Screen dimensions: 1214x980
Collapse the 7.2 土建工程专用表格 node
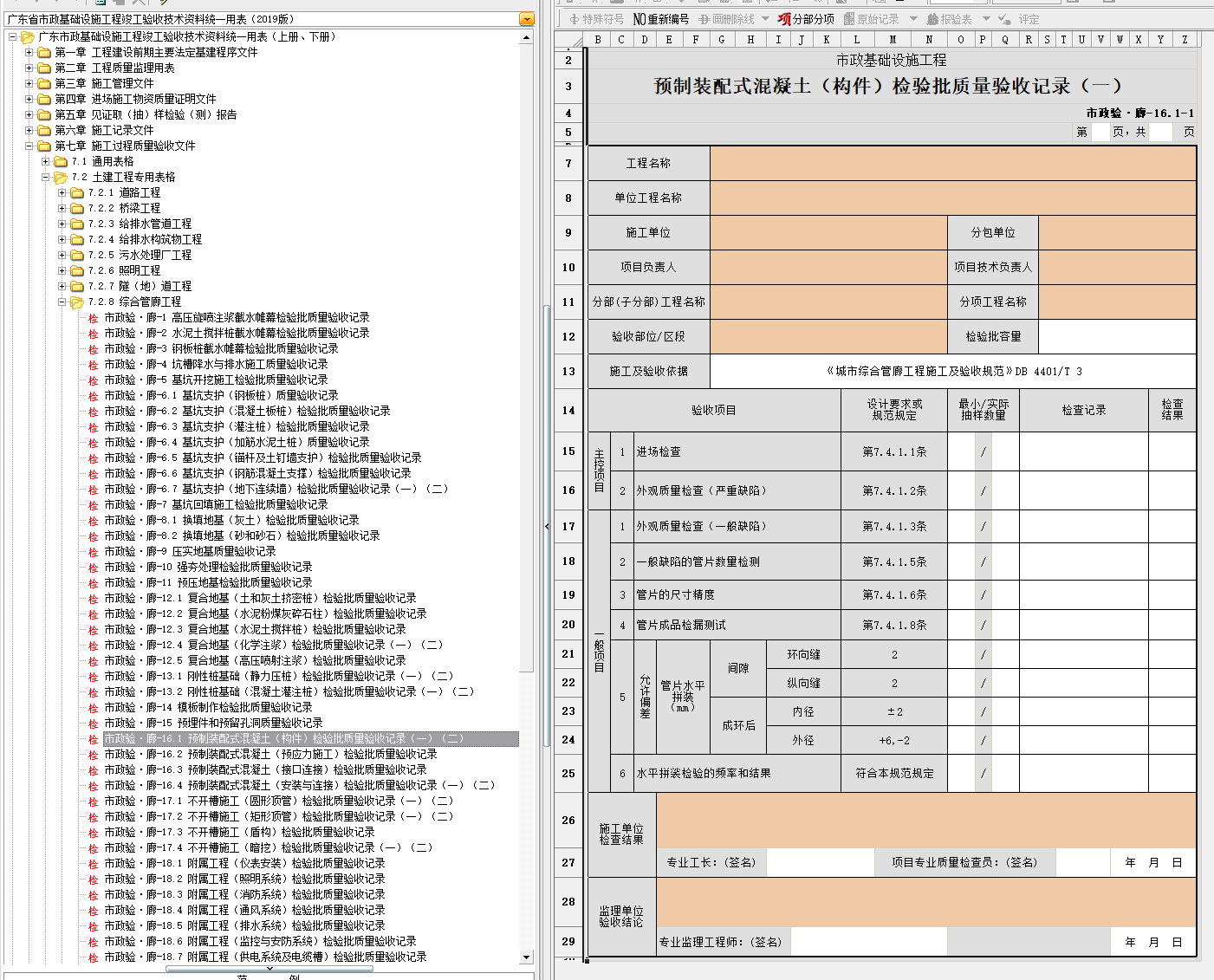45,178
